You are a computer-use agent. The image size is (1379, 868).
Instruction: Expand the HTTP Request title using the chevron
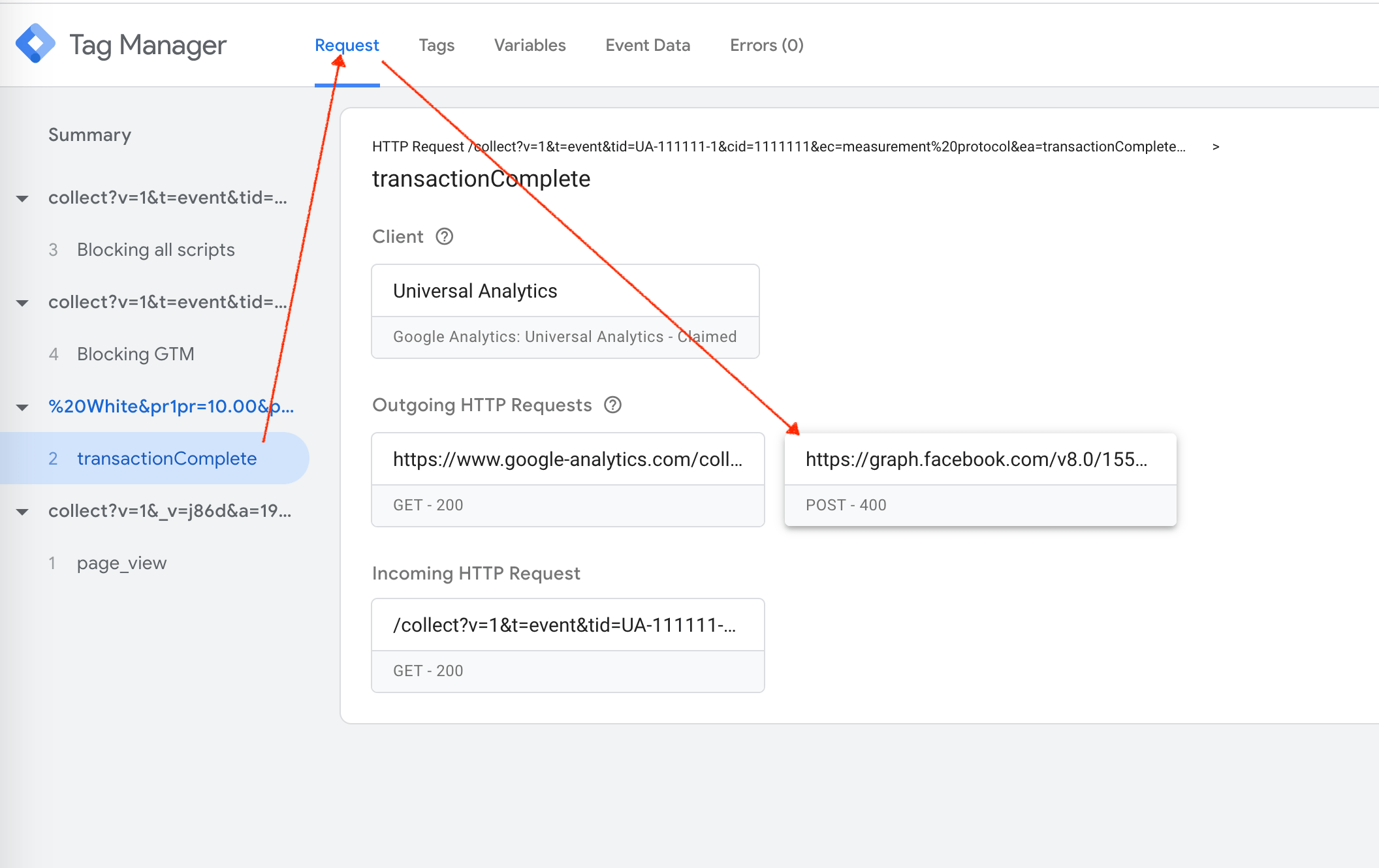coord(1216,147)
